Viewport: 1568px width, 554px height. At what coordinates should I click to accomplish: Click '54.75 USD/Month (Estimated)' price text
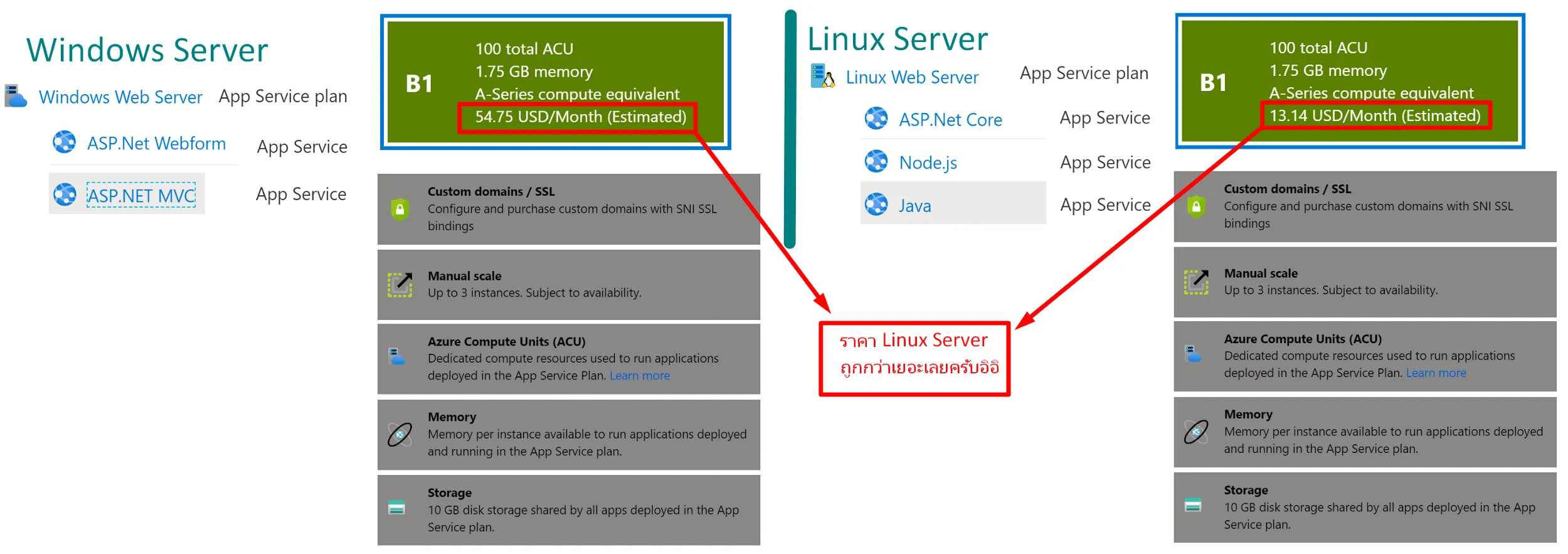[x=580, y=117]
